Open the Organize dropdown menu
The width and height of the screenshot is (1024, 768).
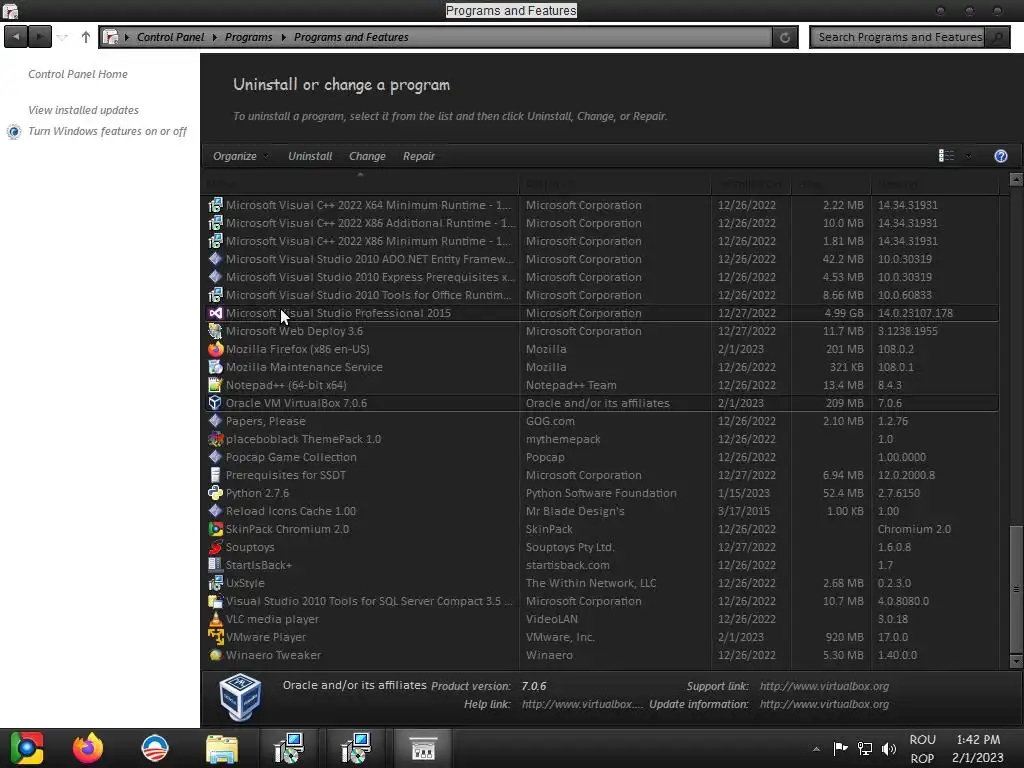point(240,156)
